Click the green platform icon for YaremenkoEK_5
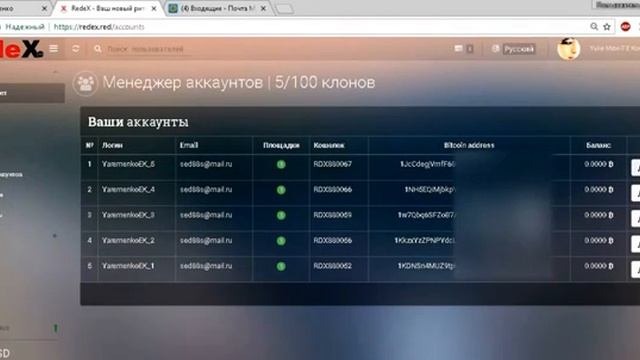The image size is (640, 360). pyautogui.click(x=281, y=164)
